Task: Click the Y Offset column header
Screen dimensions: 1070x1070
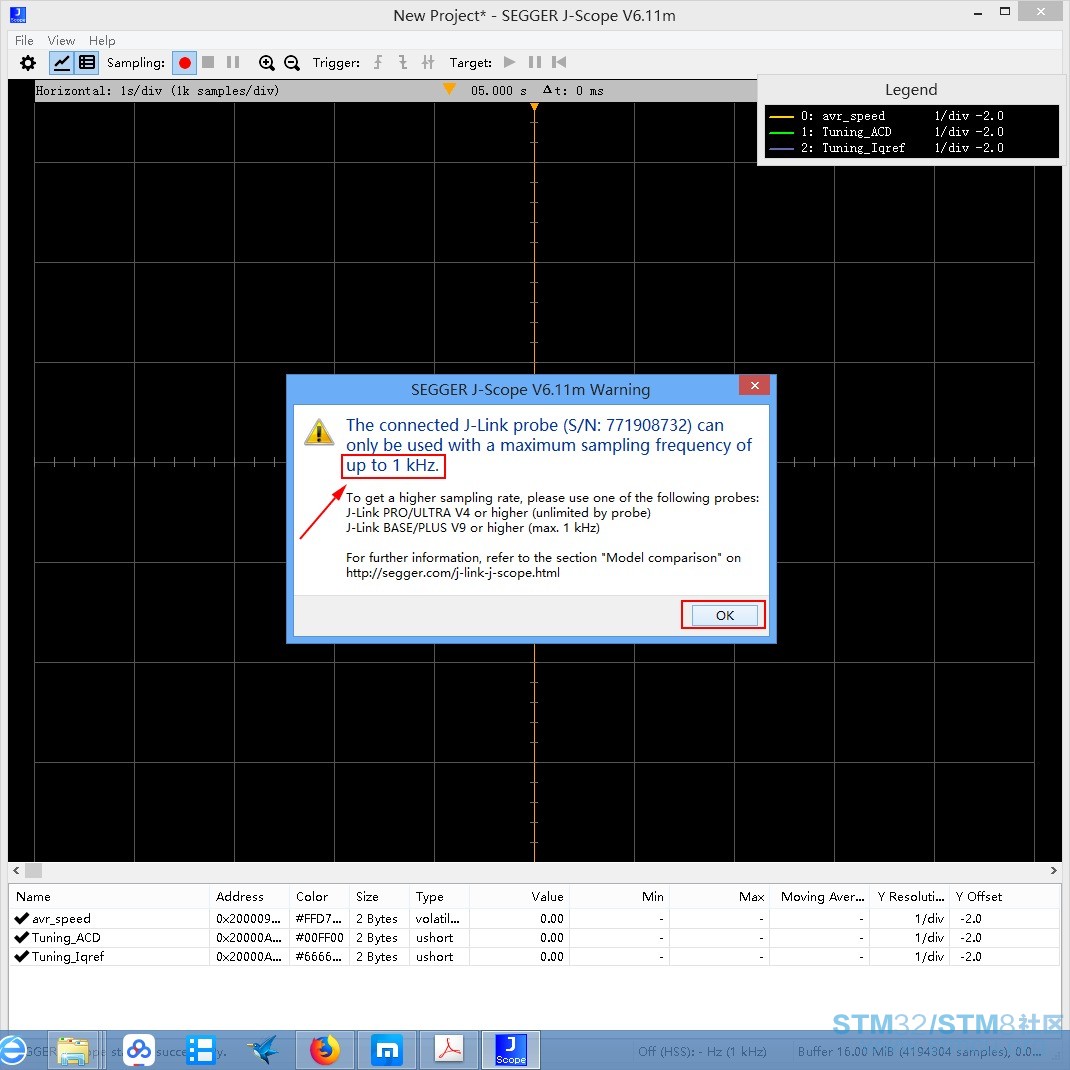Action: pos(1004,896)
